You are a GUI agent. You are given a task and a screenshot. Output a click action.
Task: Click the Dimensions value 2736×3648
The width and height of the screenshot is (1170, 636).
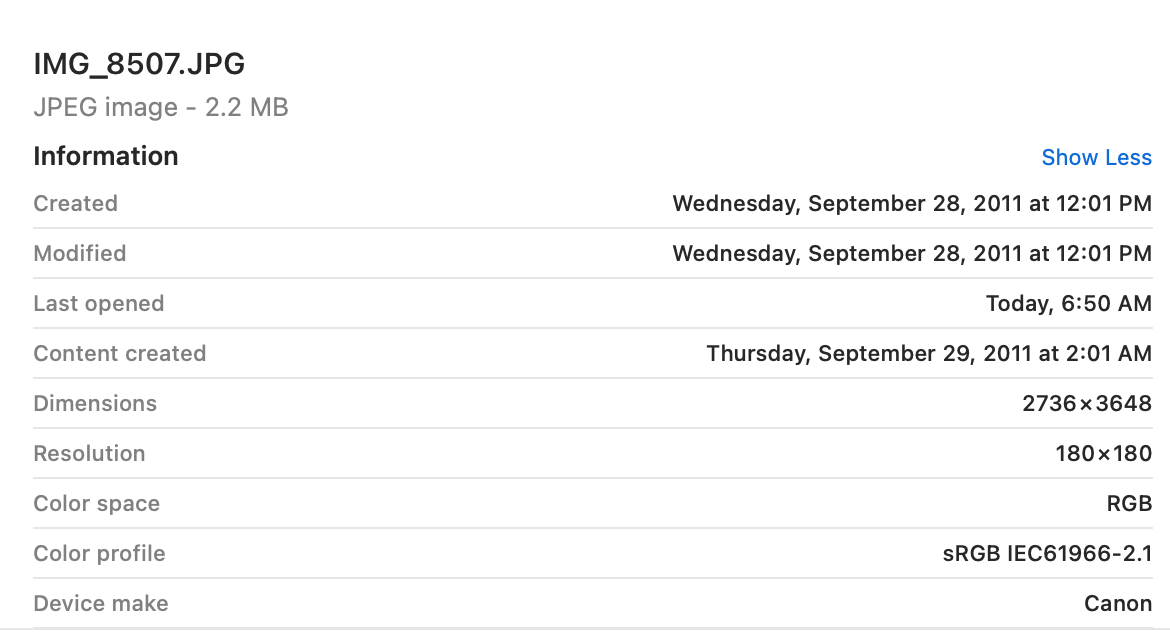click(1085, 403)
